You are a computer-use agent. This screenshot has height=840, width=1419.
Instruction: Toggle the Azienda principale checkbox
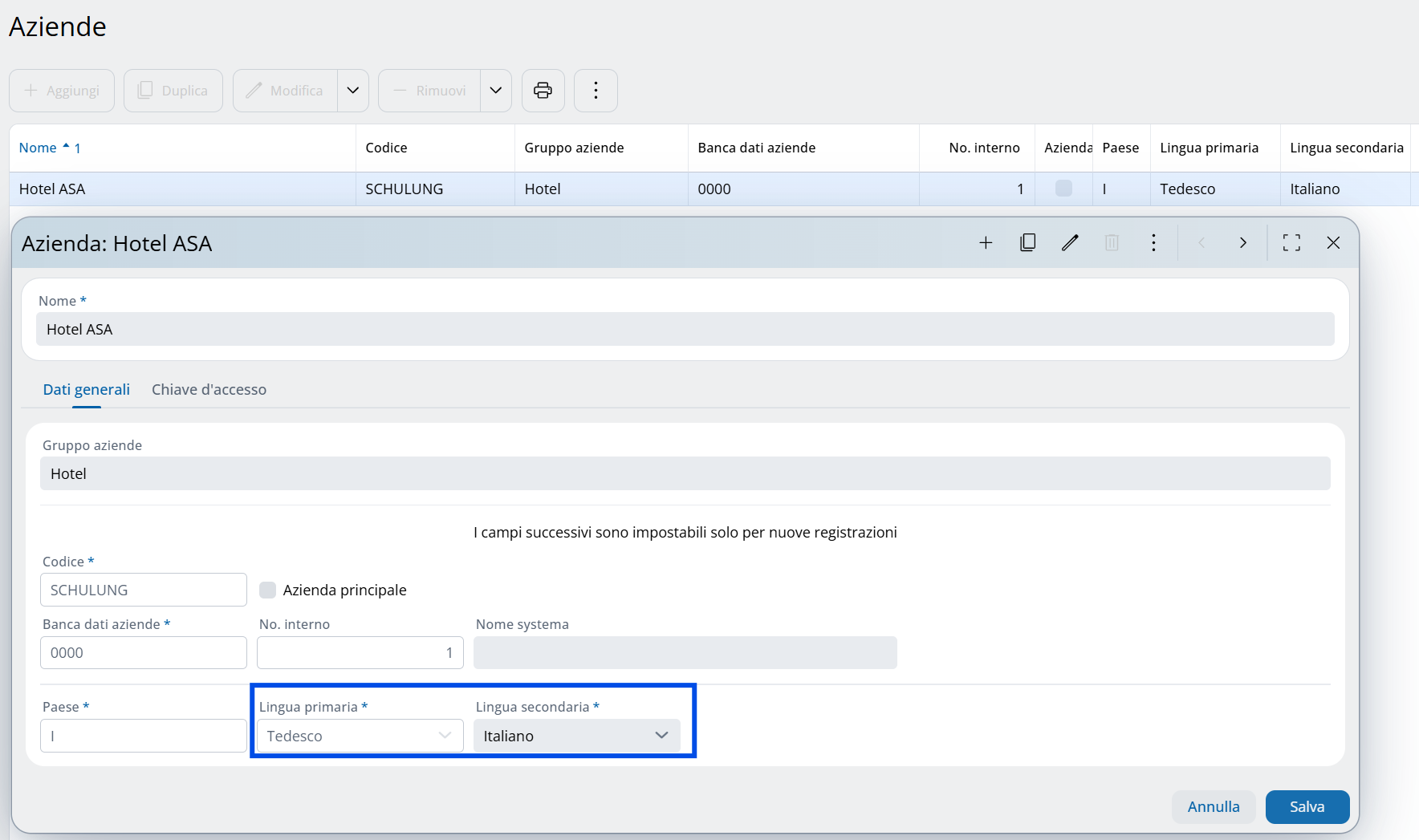coord(268,590)
